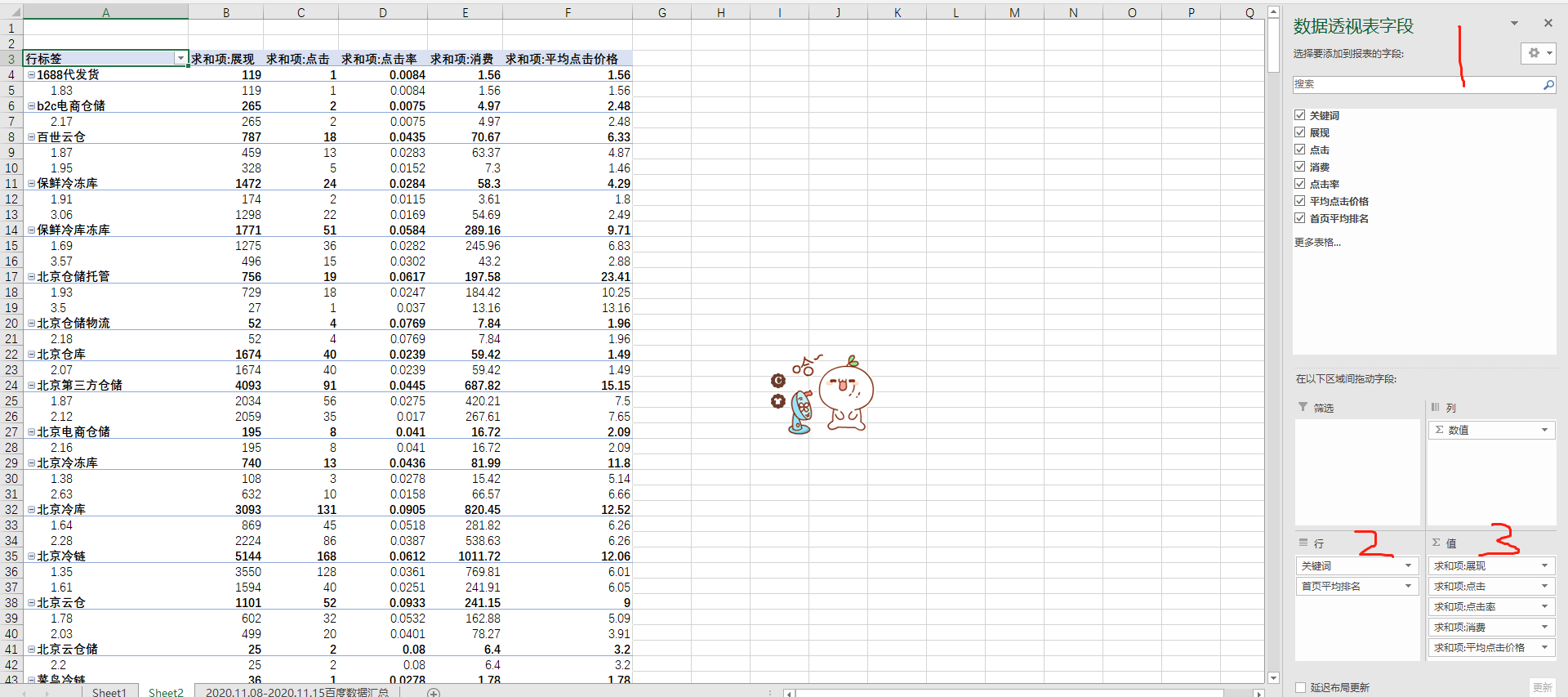Switch to the Sheet1 tab

click(x=109, y=692)
